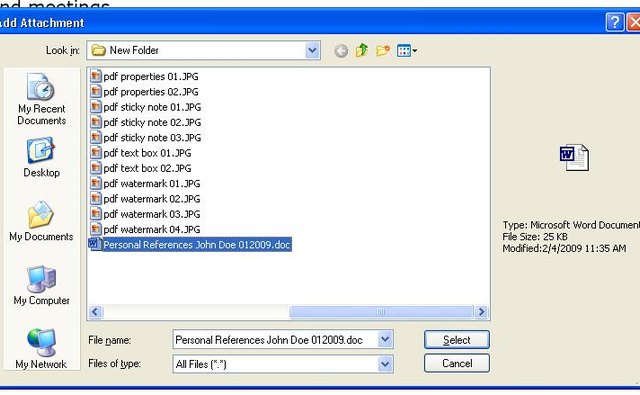Viewport: 640px width, 395px height.
Task: Click icon of pdf text box 02.JPG
Action: click(96, 168)
